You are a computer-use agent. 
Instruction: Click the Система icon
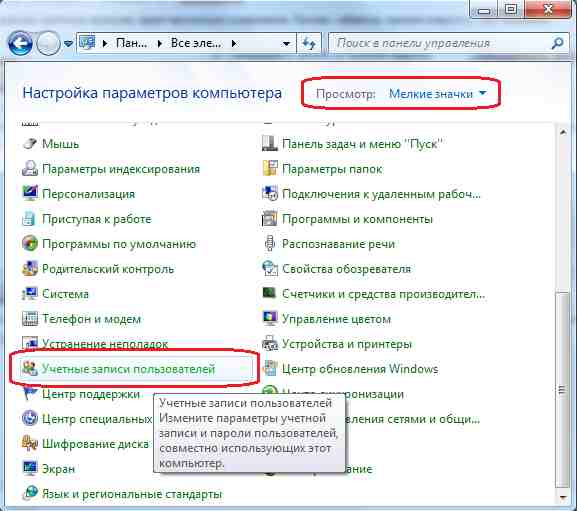pos(29,294)
